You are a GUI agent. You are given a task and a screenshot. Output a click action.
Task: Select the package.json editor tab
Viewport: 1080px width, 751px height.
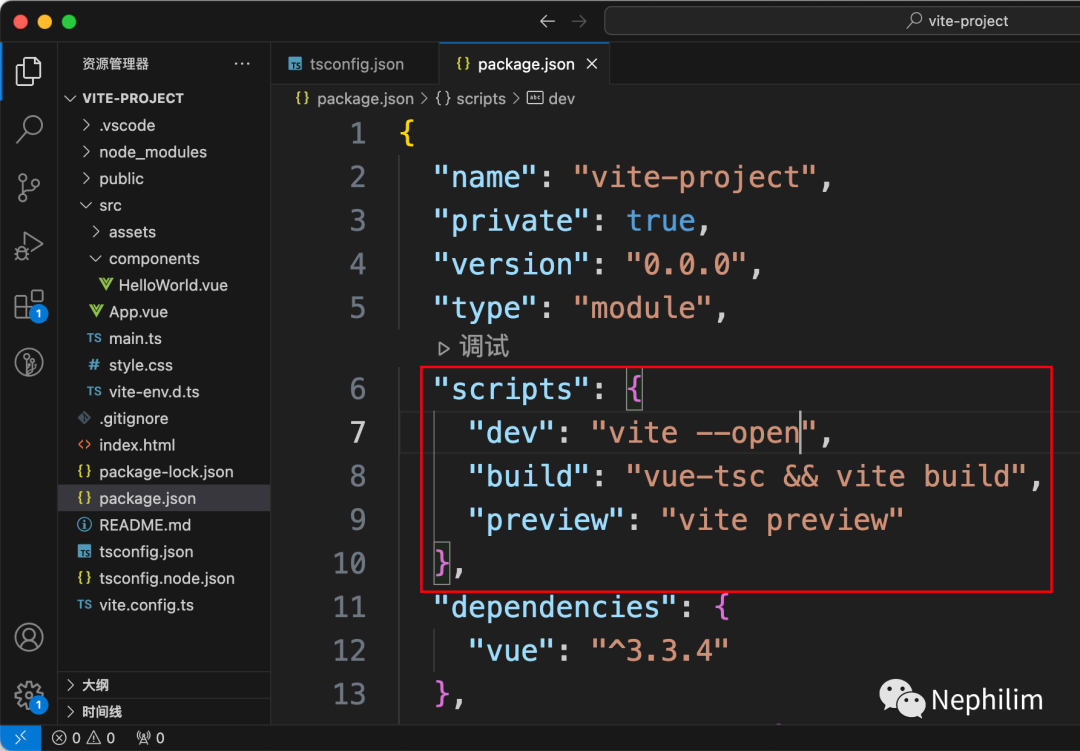(x=526, y=64)
